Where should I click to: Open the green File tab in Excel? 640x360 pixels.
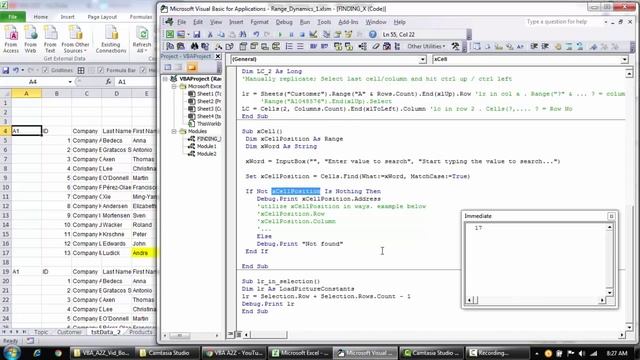click(13, 17)
